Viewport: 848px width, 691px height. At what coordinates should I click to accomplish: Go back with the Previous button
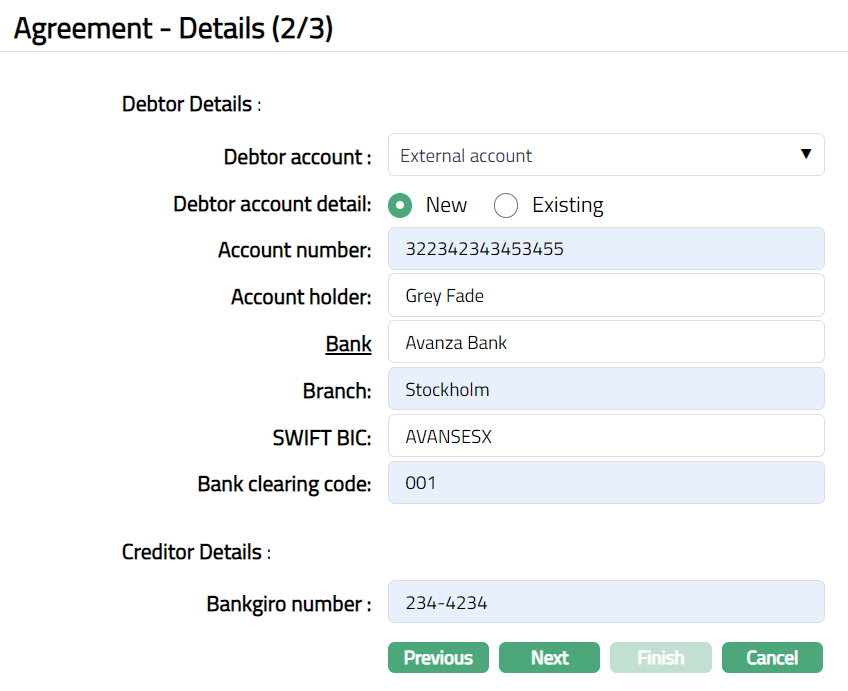click(438, 657)
